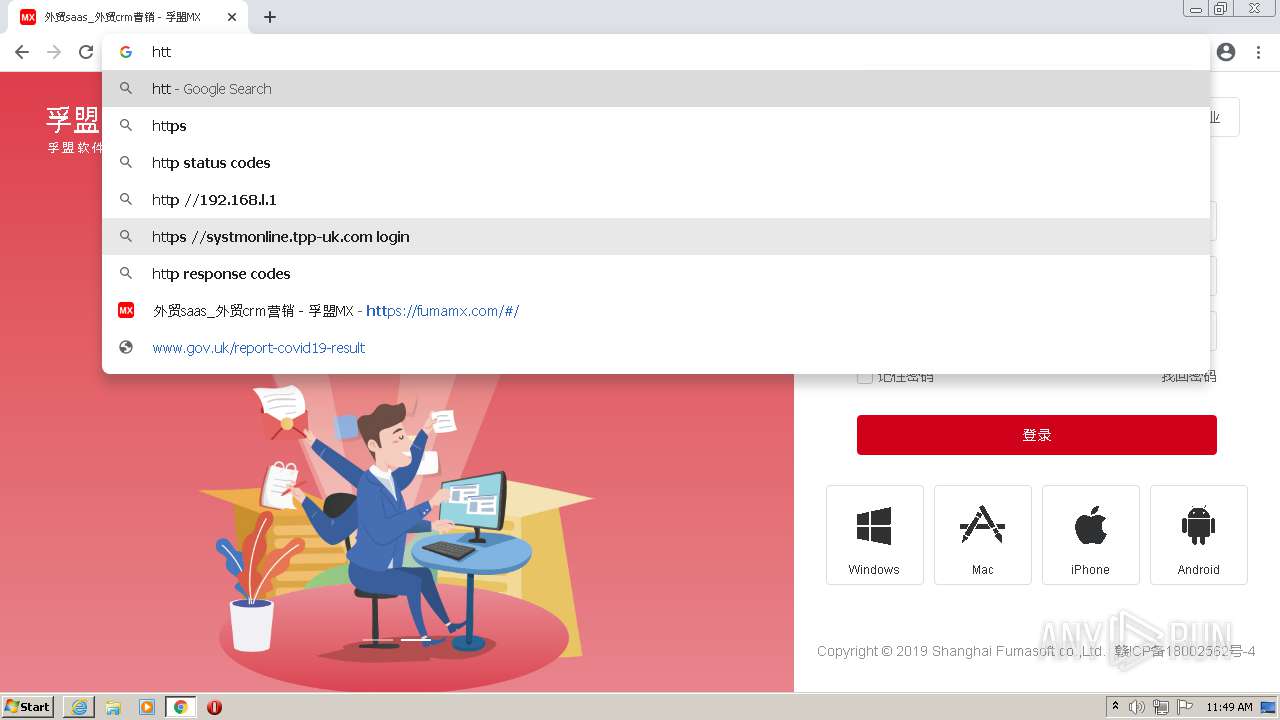Image resolution: width=1280 pixels, height=720 pixels.
Task: Click the action center flag icon
Action: point(1185,707)
